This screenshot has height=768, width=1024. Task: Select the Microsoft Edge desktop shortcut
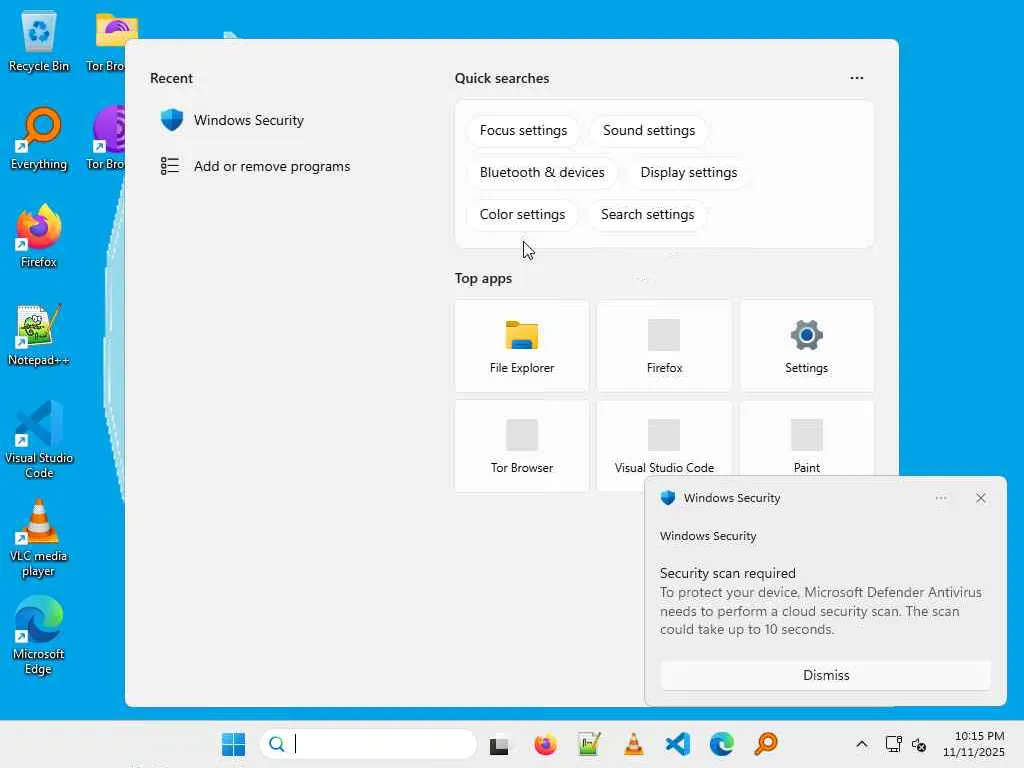39,636
